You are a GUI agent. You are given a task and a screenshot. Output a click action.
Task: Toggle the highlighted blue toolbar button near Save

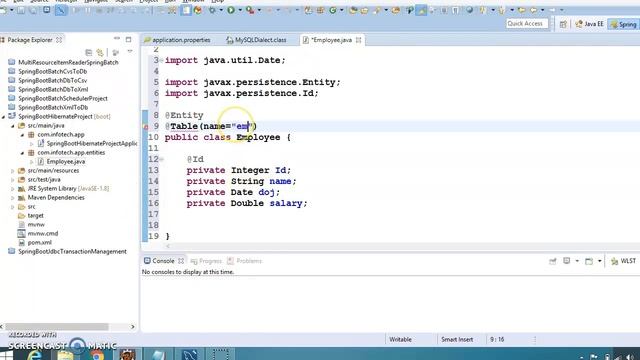[60, 10]
